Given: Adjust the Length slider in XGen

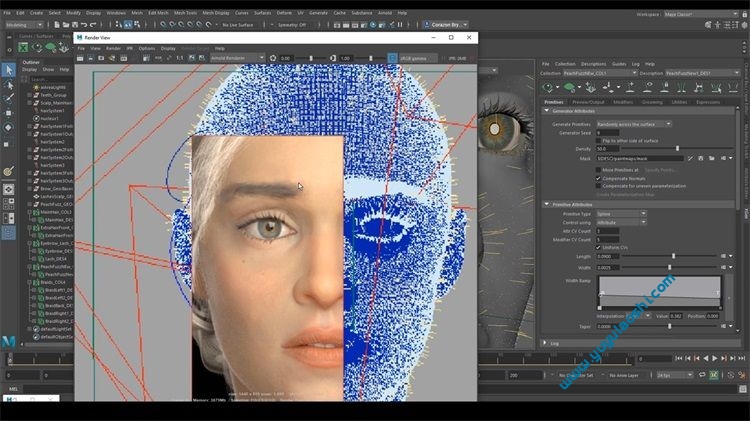Looking at the screenshot, I should coord(673,256).
